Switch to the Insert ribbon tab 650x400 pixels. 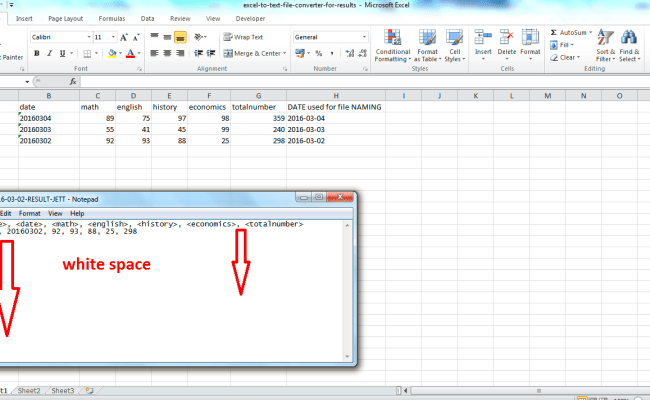(x=24, y=19)
